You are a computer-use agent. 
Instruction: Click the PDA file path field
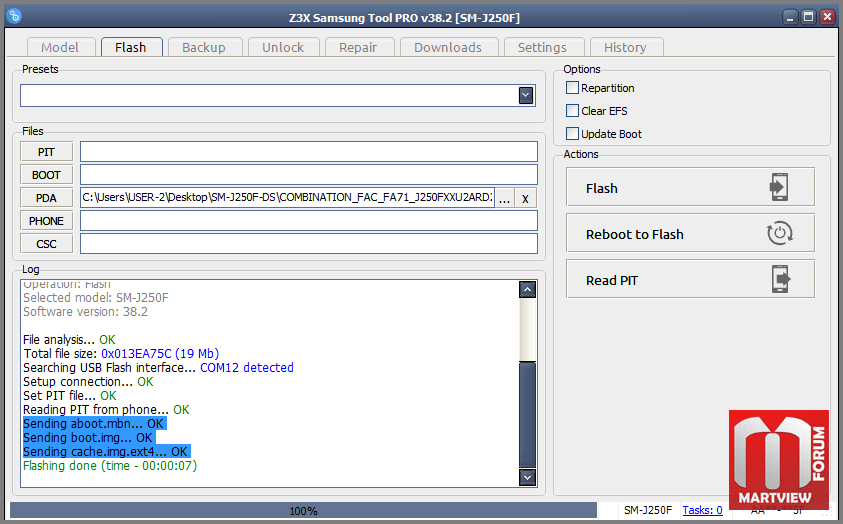(287, 198)
